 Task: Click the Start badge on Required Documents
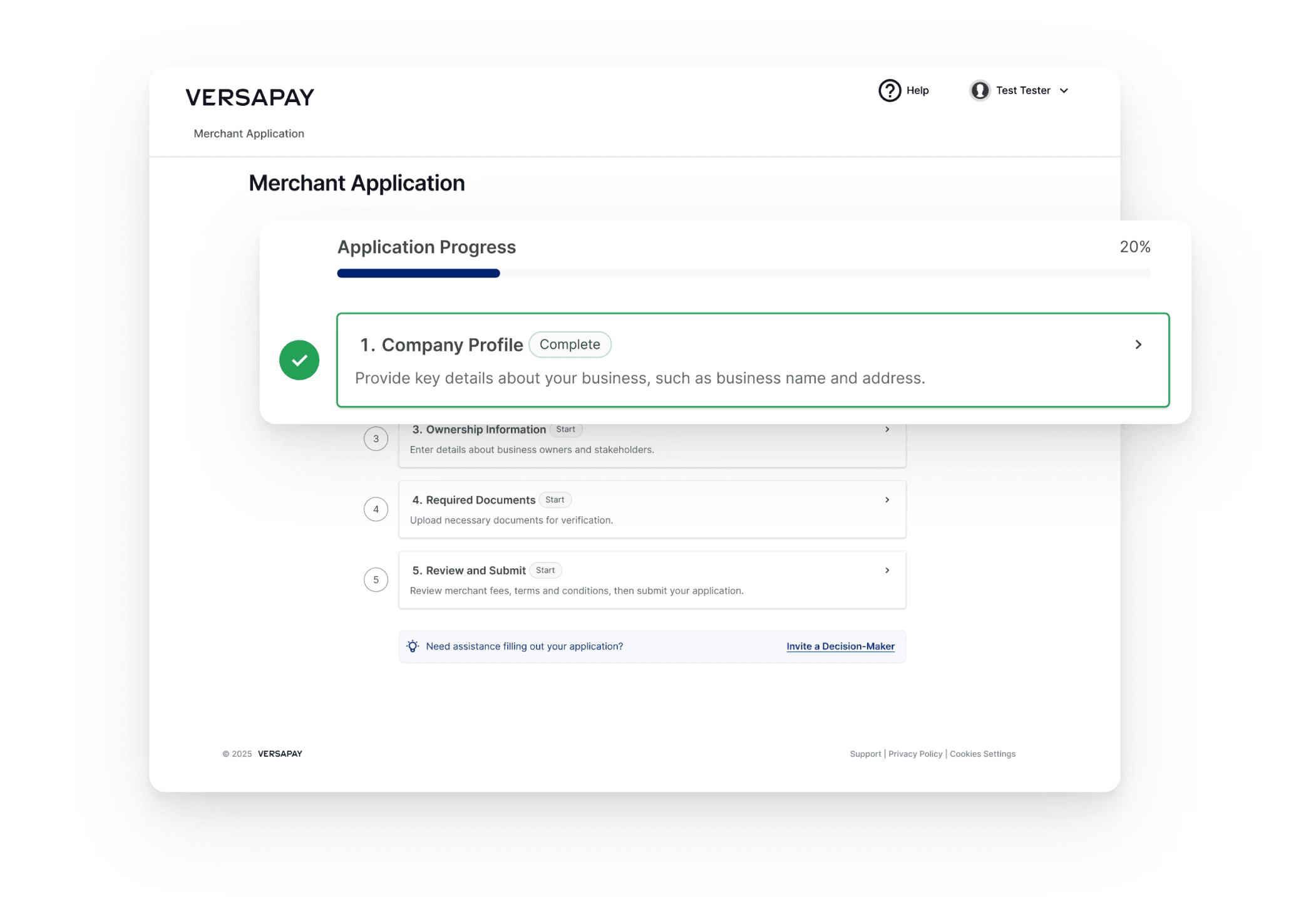555,500
